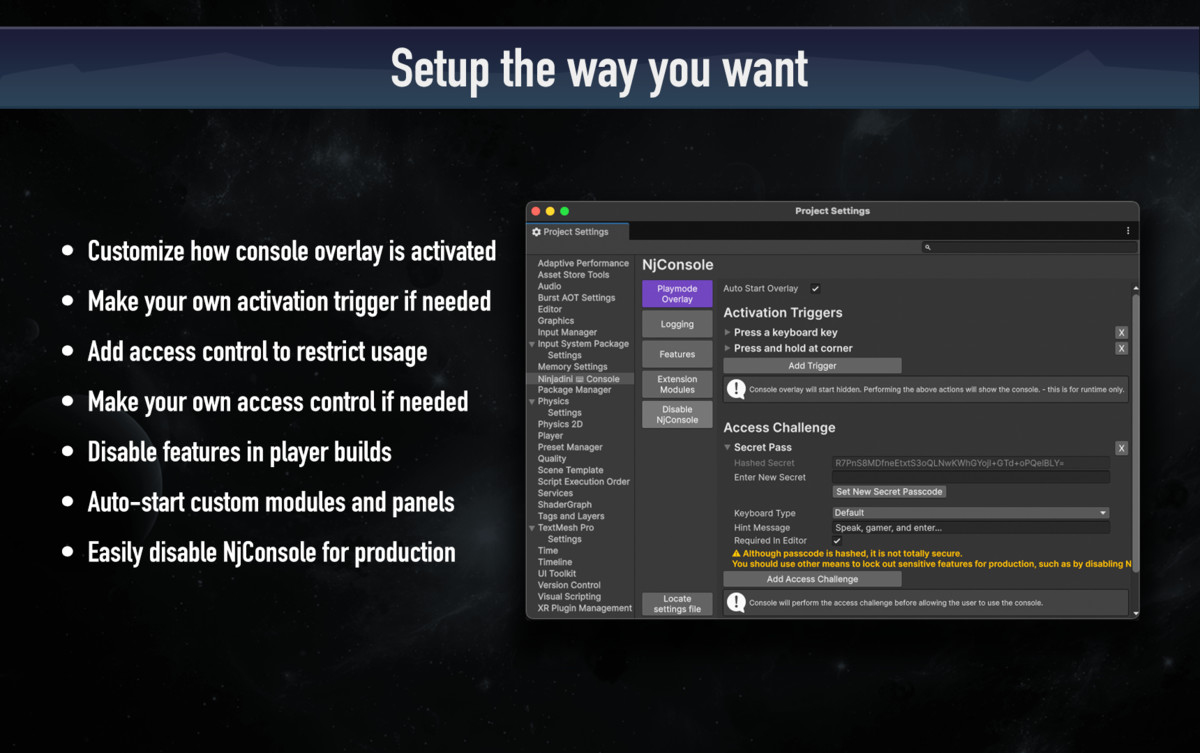Image resolution: width=1200 pixels, height=753 pixels.
Task: Select Quality in settings list
Action: (552, 459)
